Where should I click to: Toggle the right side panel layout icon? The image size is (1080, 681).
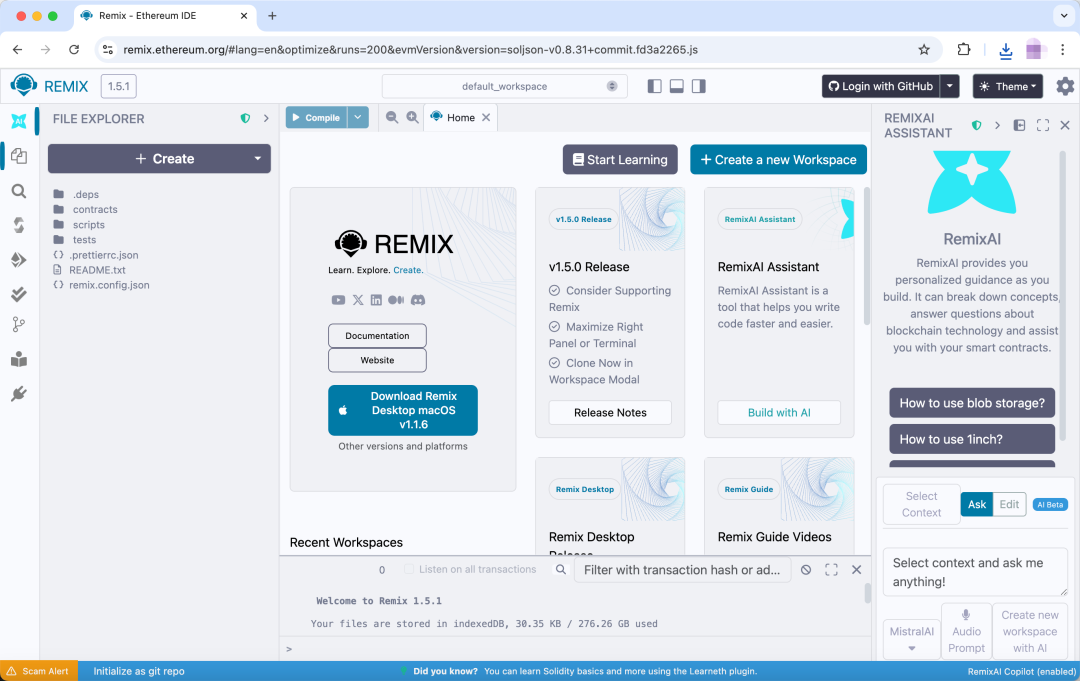pyautogui.click(x=698, y=86)
